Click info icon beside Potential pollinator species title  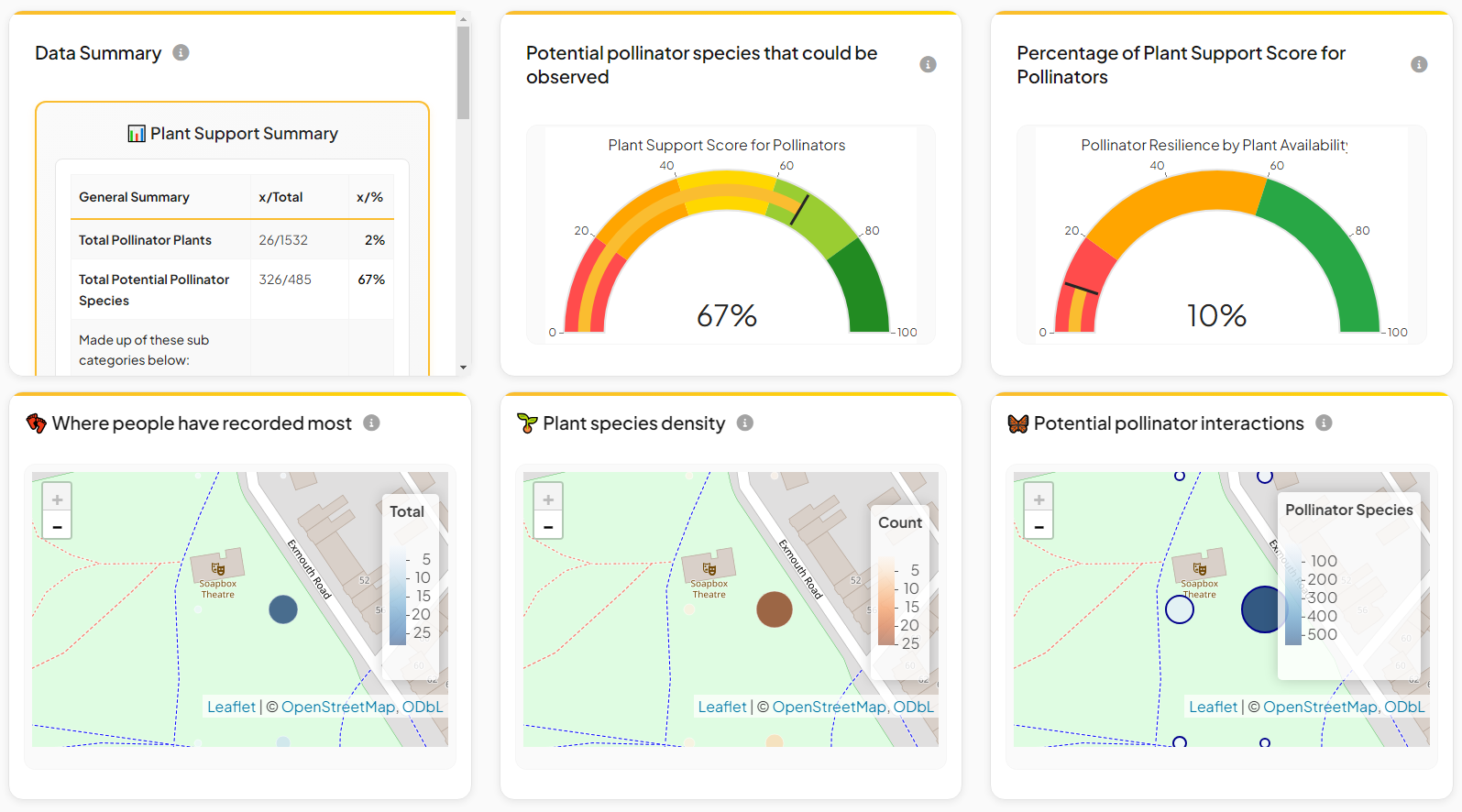tap(928, 64)
